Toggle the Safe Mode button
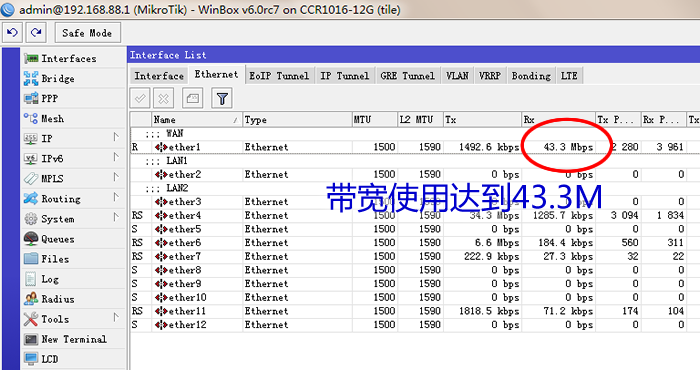 [88, 33]
